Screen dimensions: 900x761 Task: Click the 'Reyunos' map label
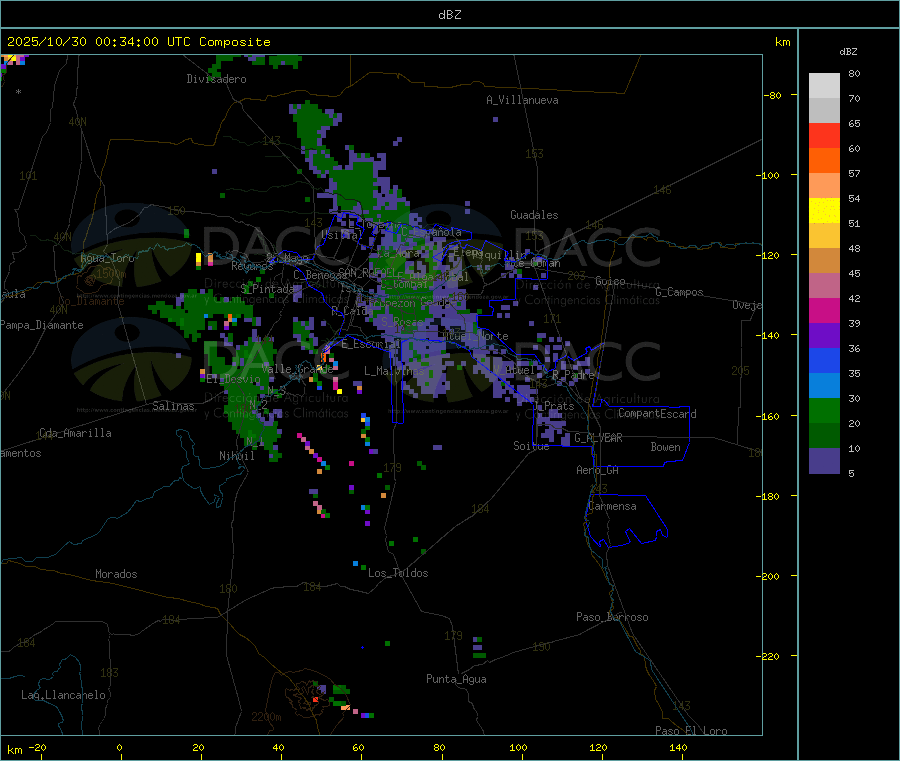(252, 266)
